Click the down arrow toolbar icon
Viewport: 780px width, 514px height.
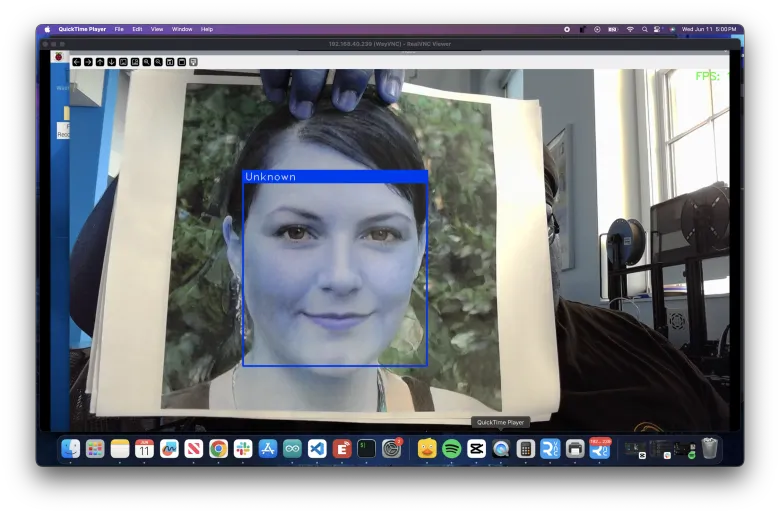111,62
